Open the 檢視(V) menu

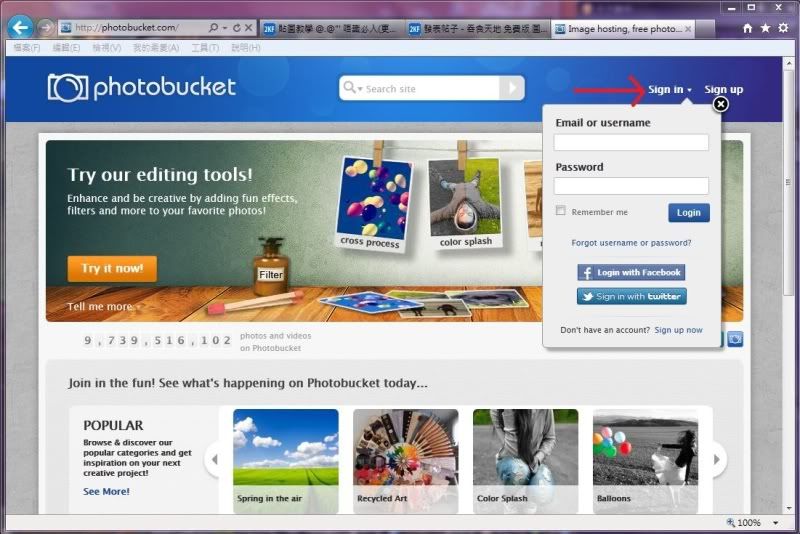107,47
